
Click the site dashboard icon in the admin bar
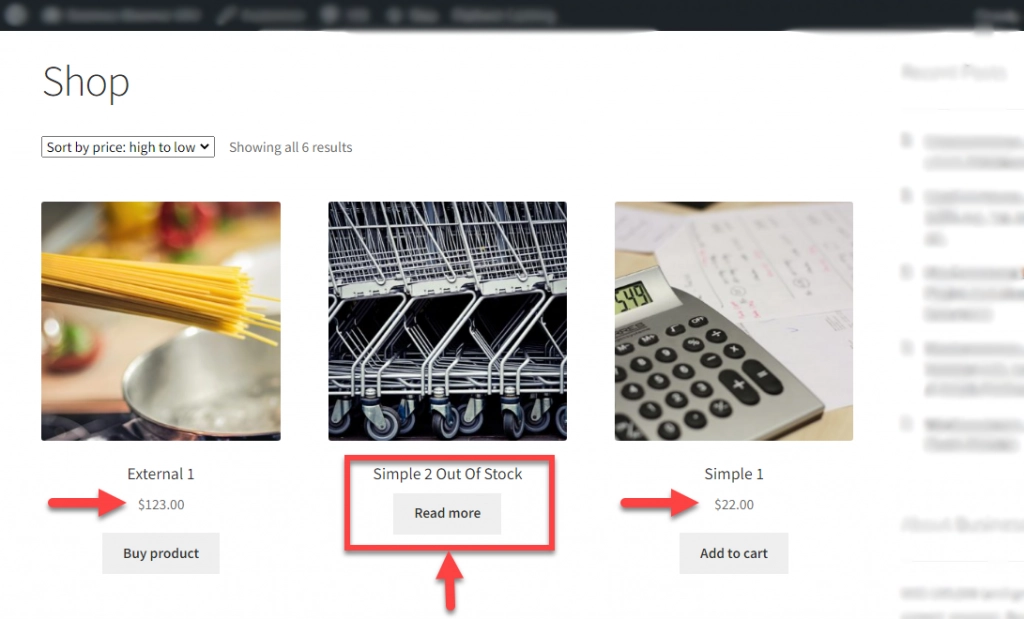(51, 15)
